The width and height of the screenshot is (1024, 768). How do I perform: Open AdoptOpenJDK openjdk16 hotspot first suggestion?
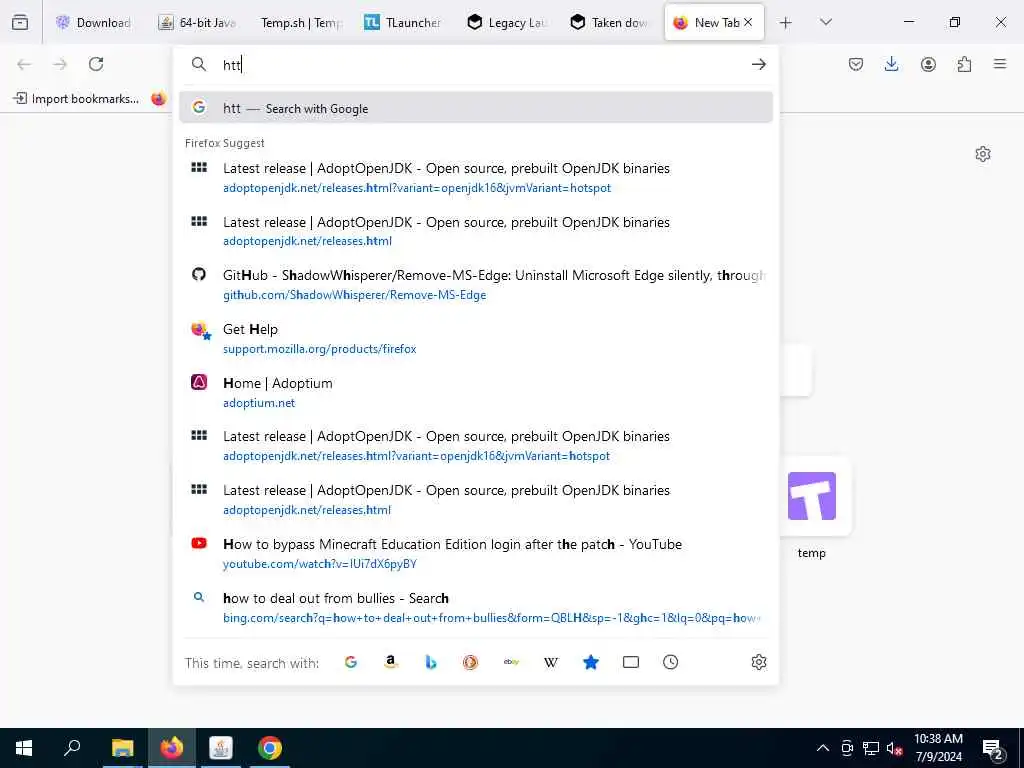point(475,178)
